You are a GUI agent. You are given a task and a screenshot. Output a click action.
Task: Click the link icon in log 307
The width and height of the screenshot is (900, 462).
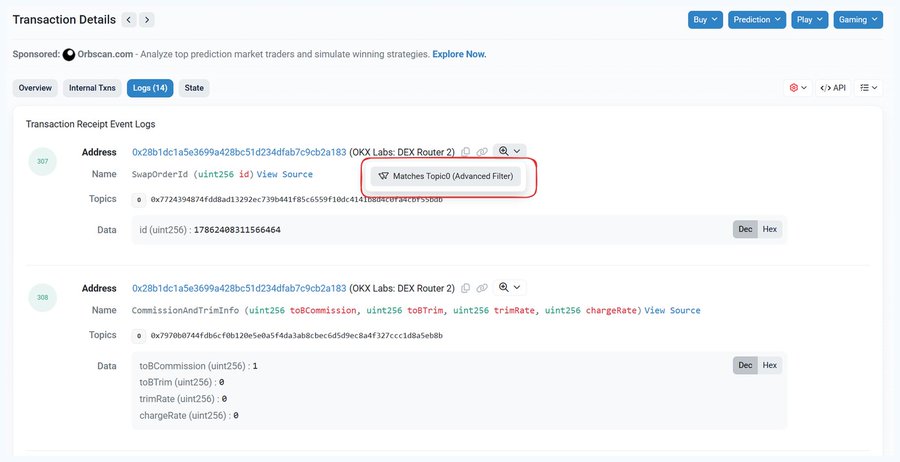coord(482,152)
